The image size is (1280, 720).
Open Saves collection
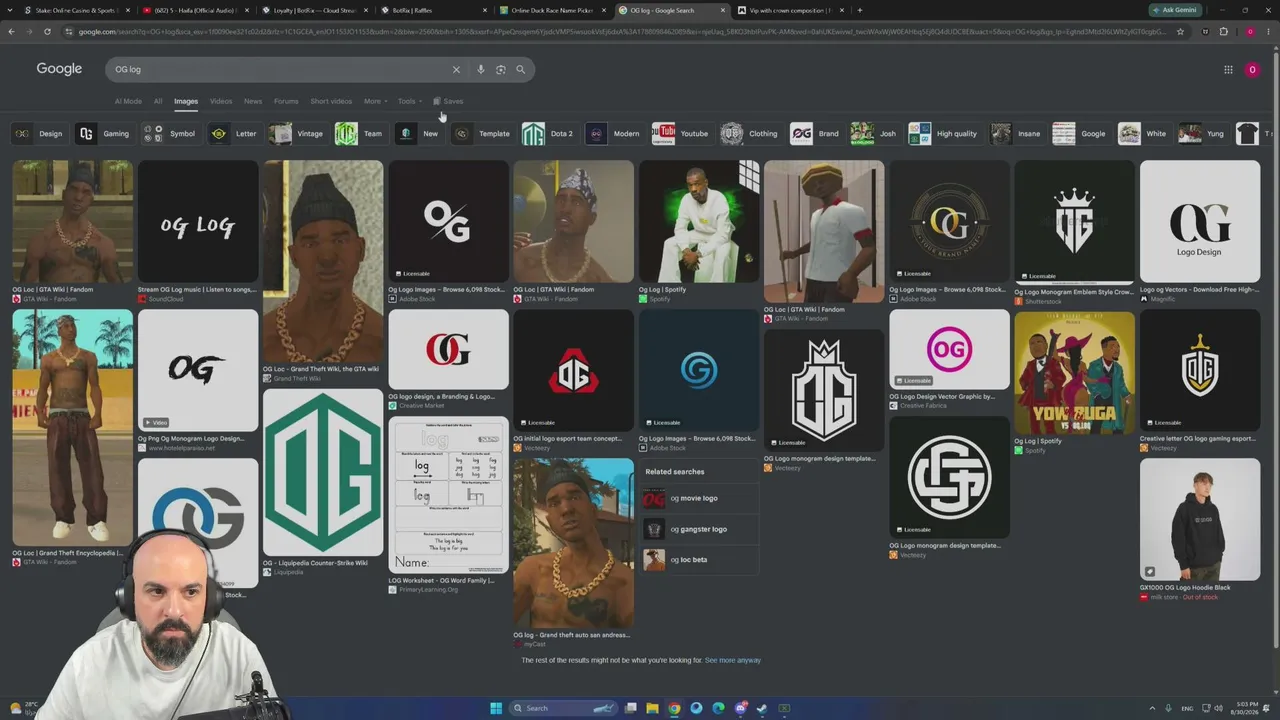tap(448, 101)
